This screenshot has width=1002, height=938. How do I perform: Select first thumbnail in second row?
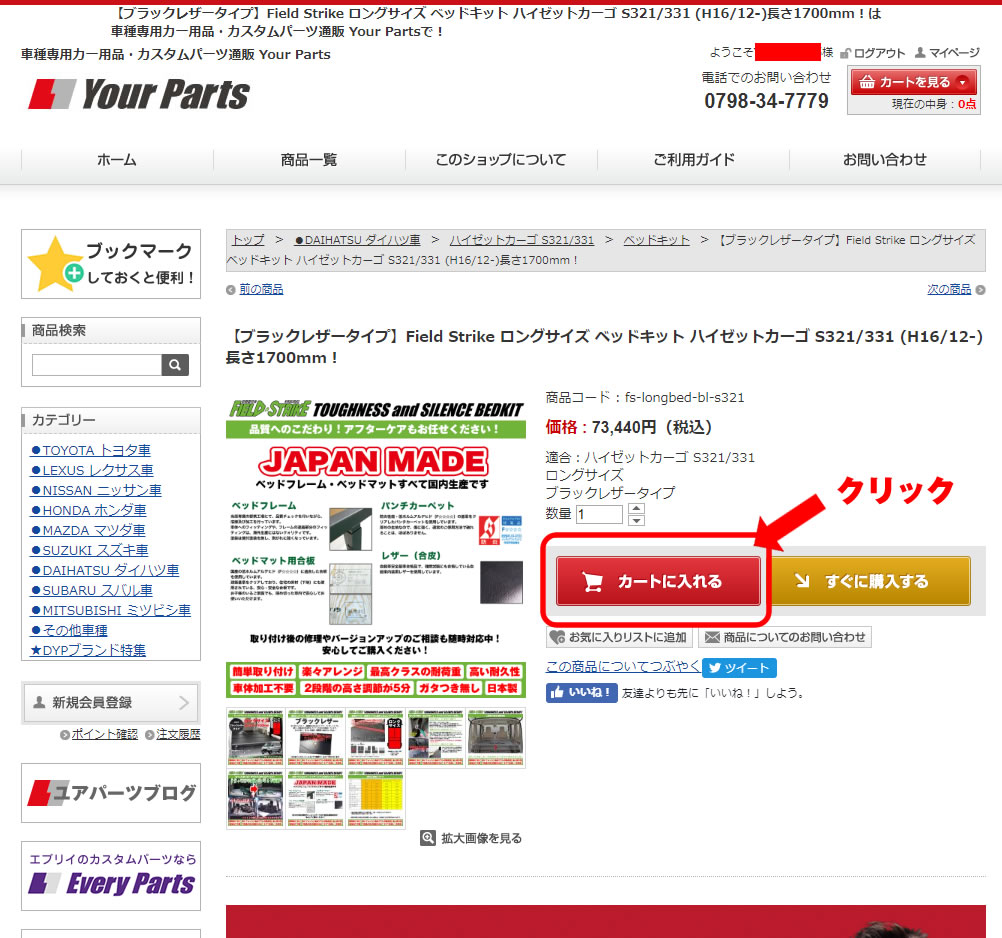click(256, 799)
